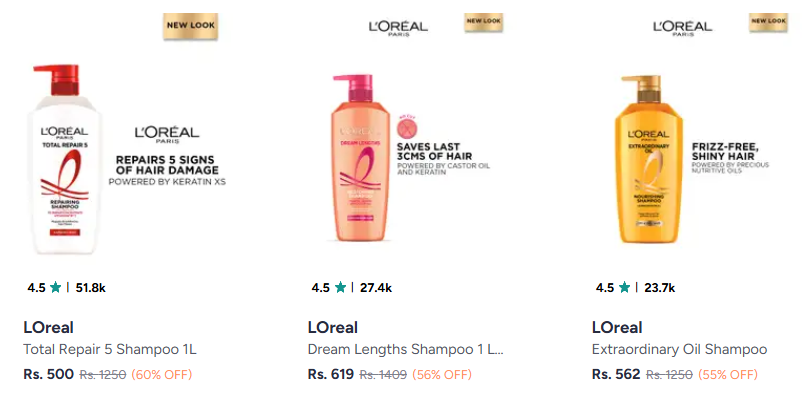Click L'Oreal Paris logo above Dream Lengths
This screenshot has width=803, height=415.
[397, 28]
